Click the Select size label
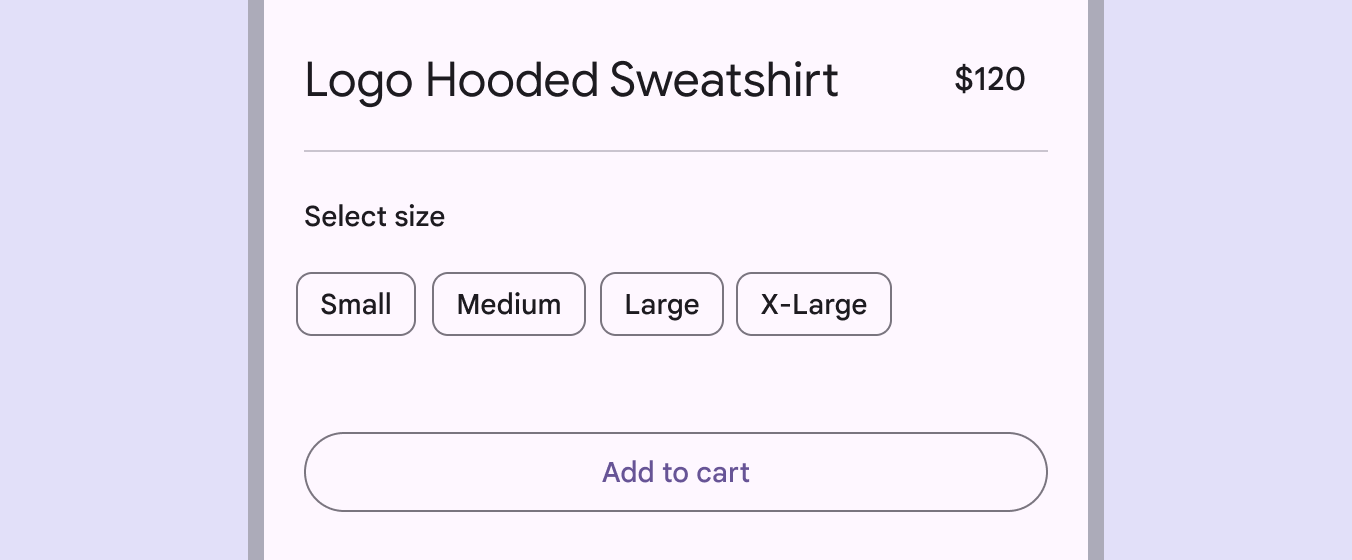This screenshot has height=560, width=1352. [x=374, y=216]
